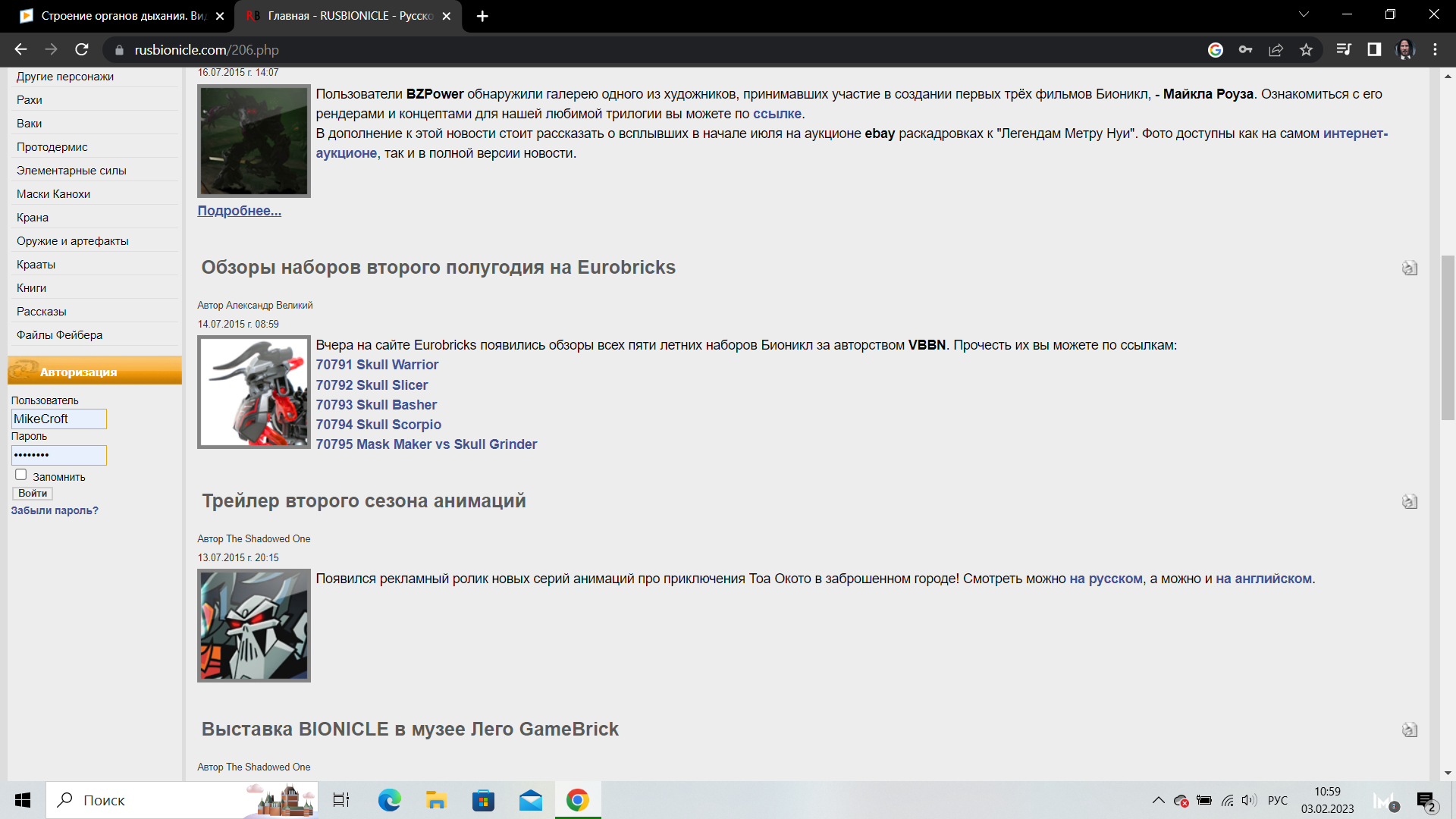Open the Google icon in the address bar

coord(1216,50)
